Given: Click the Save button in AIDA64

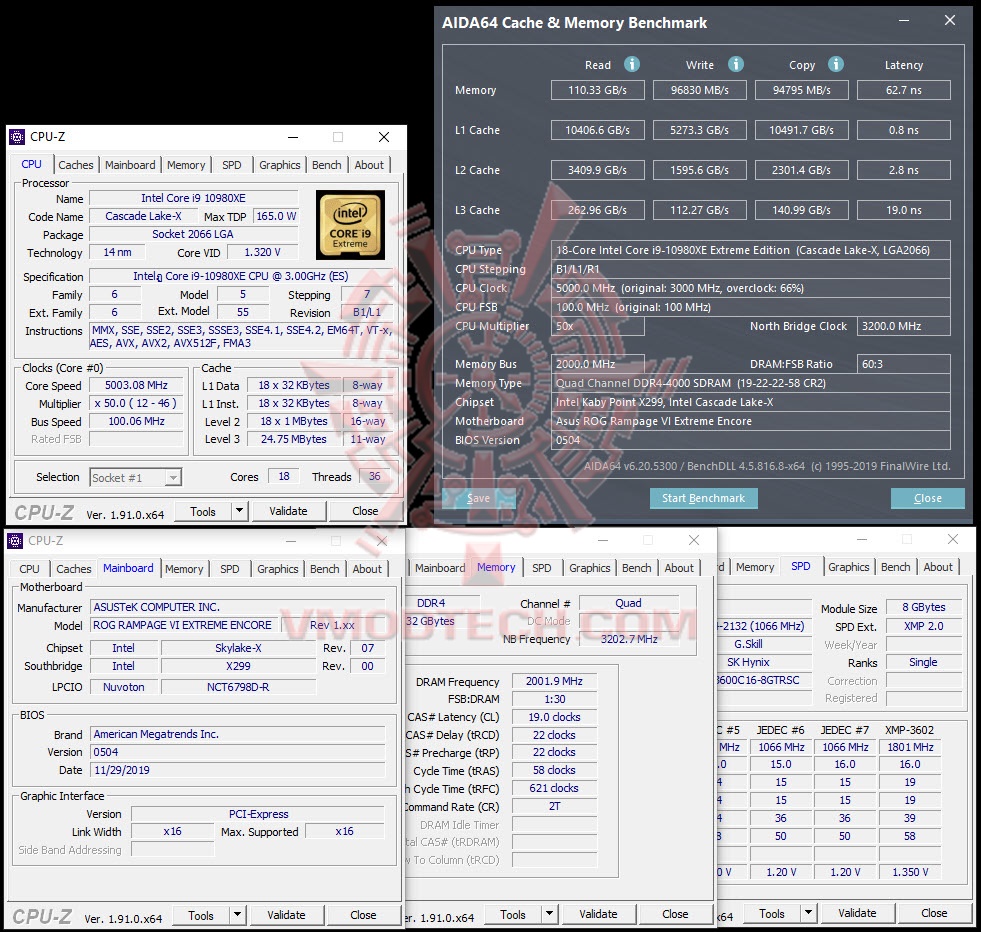Looking at the screenshot, I should [x=479, y=498].
